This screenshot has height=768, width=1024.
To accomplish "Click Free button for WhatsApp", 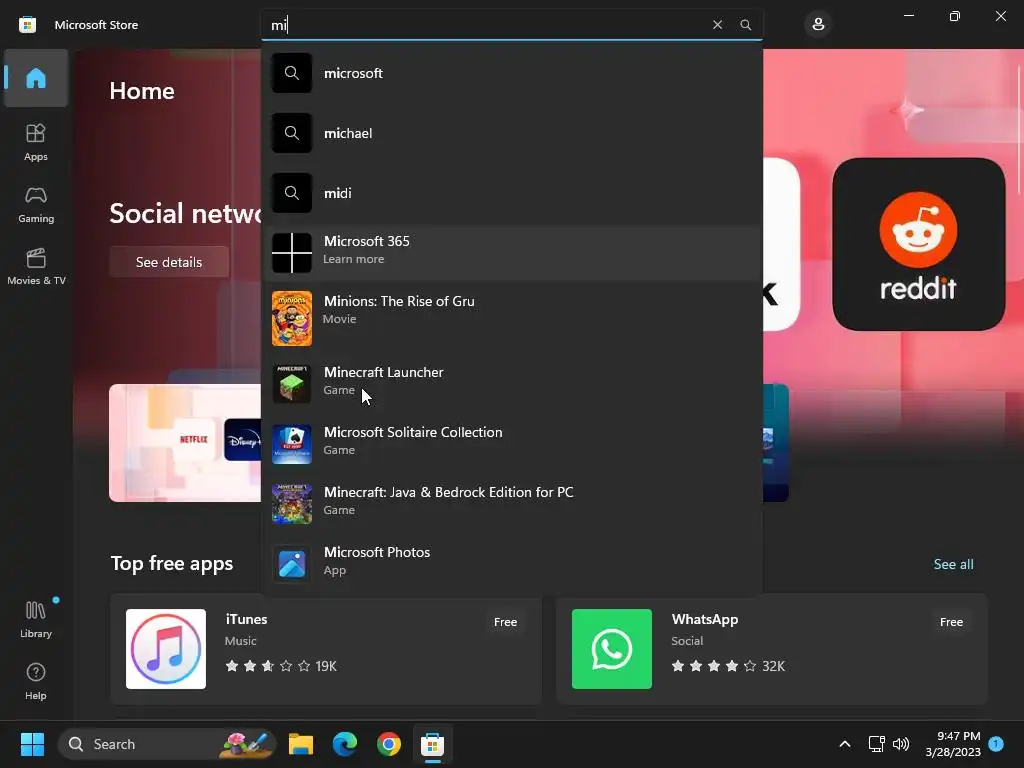I will click(x=952, y=622).
